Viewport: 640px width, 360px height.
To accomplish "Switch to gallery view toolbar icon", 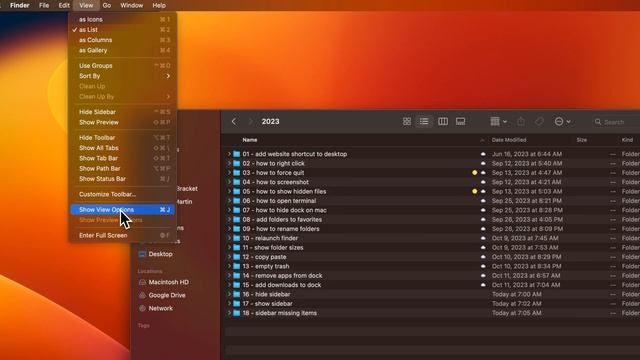I will 460,122.
